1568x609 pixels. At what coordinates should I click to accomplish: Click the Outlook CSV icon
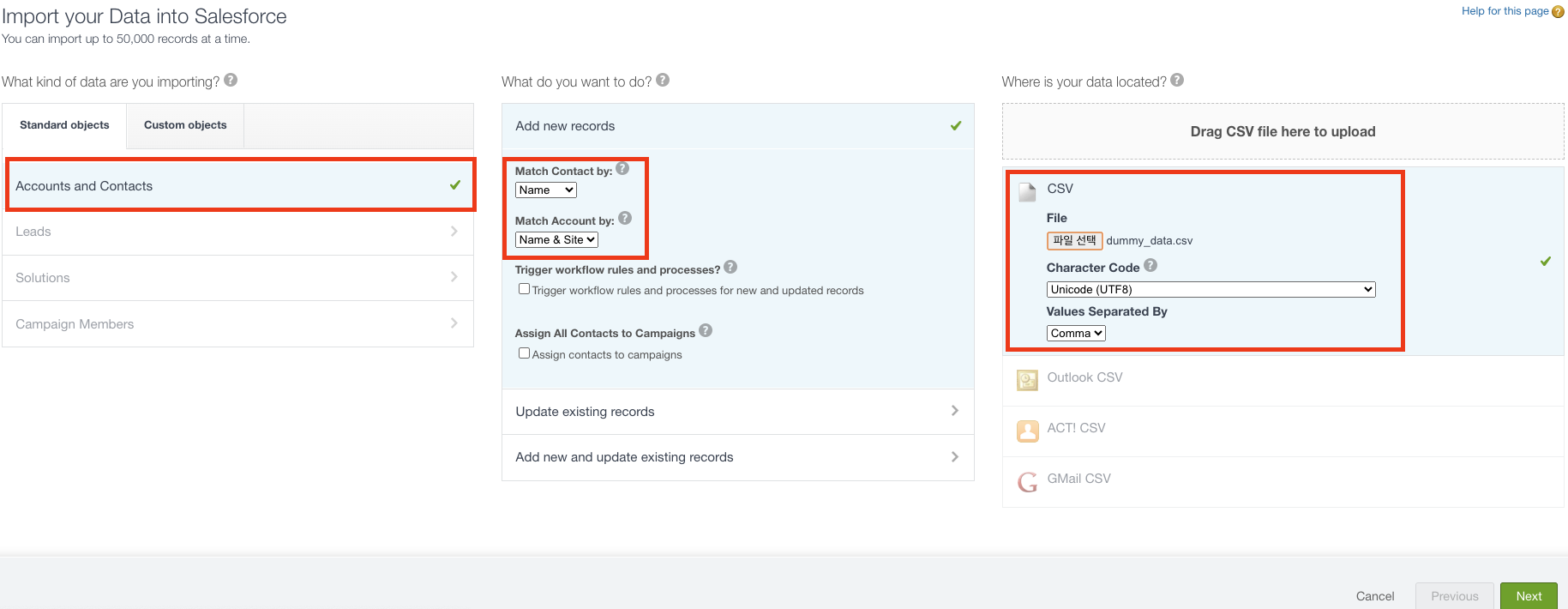click(1027, 380)
